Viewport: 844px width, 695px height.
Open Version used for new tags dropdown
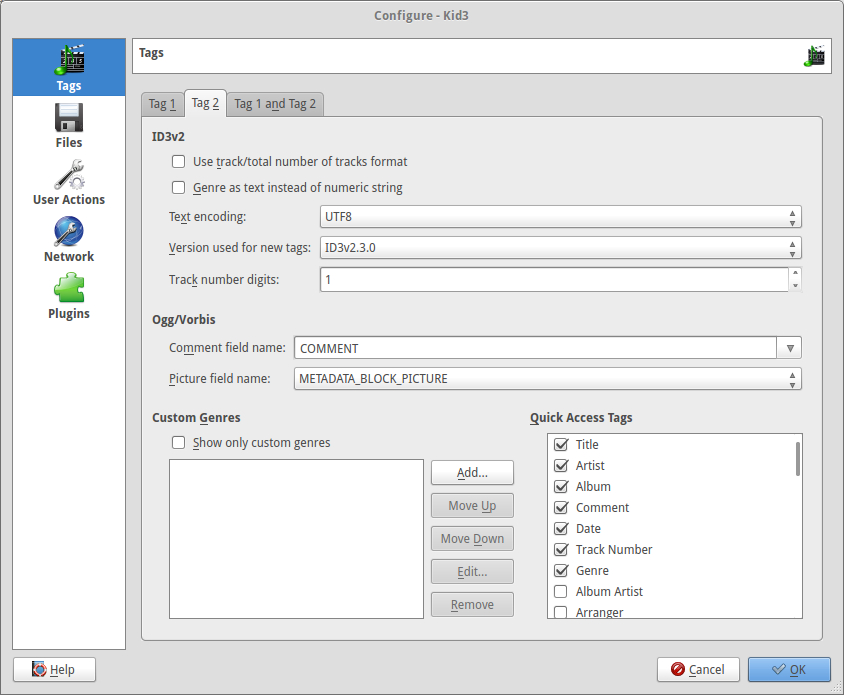pos(560,248)
